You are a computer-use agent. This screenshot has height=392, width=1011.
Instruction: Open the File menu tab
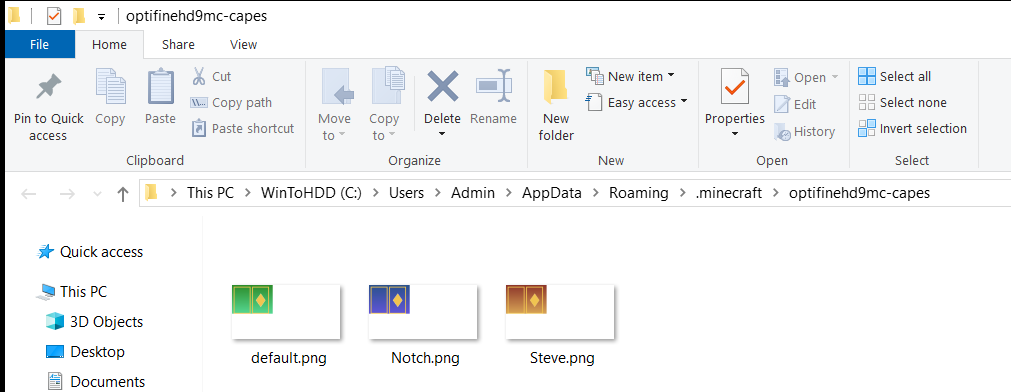[39, 44]
